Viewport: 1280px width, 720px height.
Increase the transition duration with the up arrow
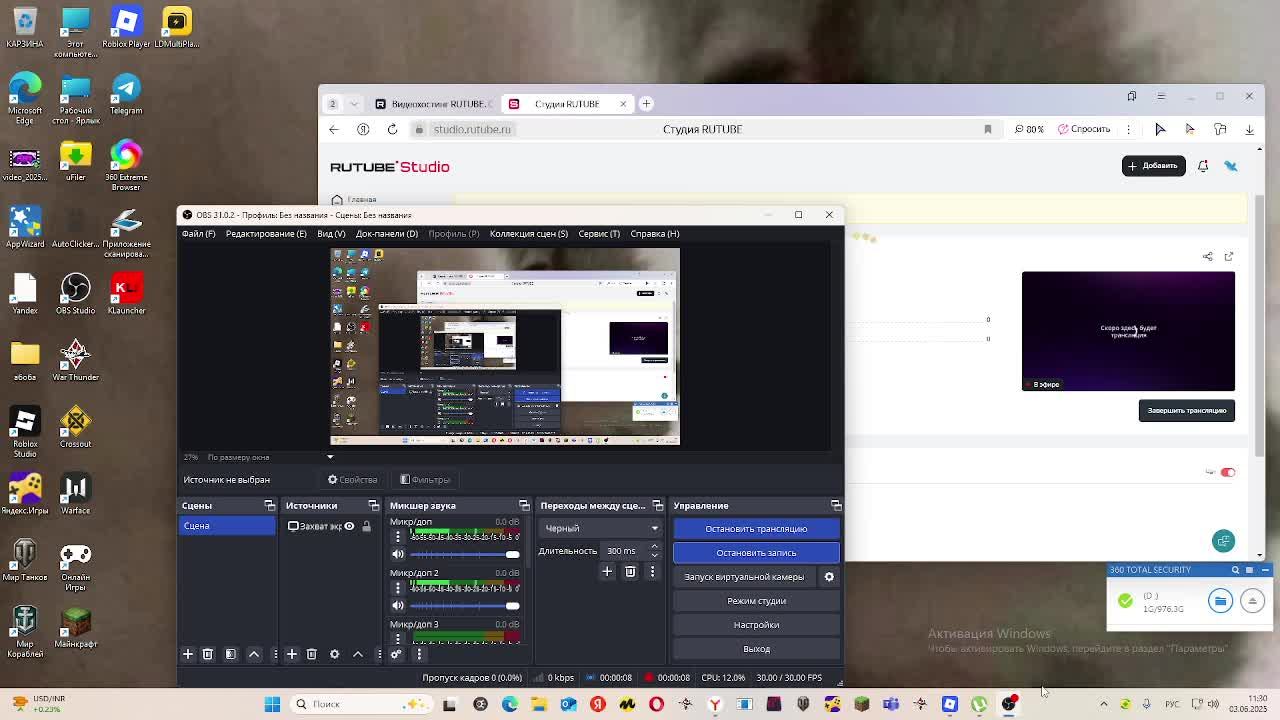(x=654, y=547)
